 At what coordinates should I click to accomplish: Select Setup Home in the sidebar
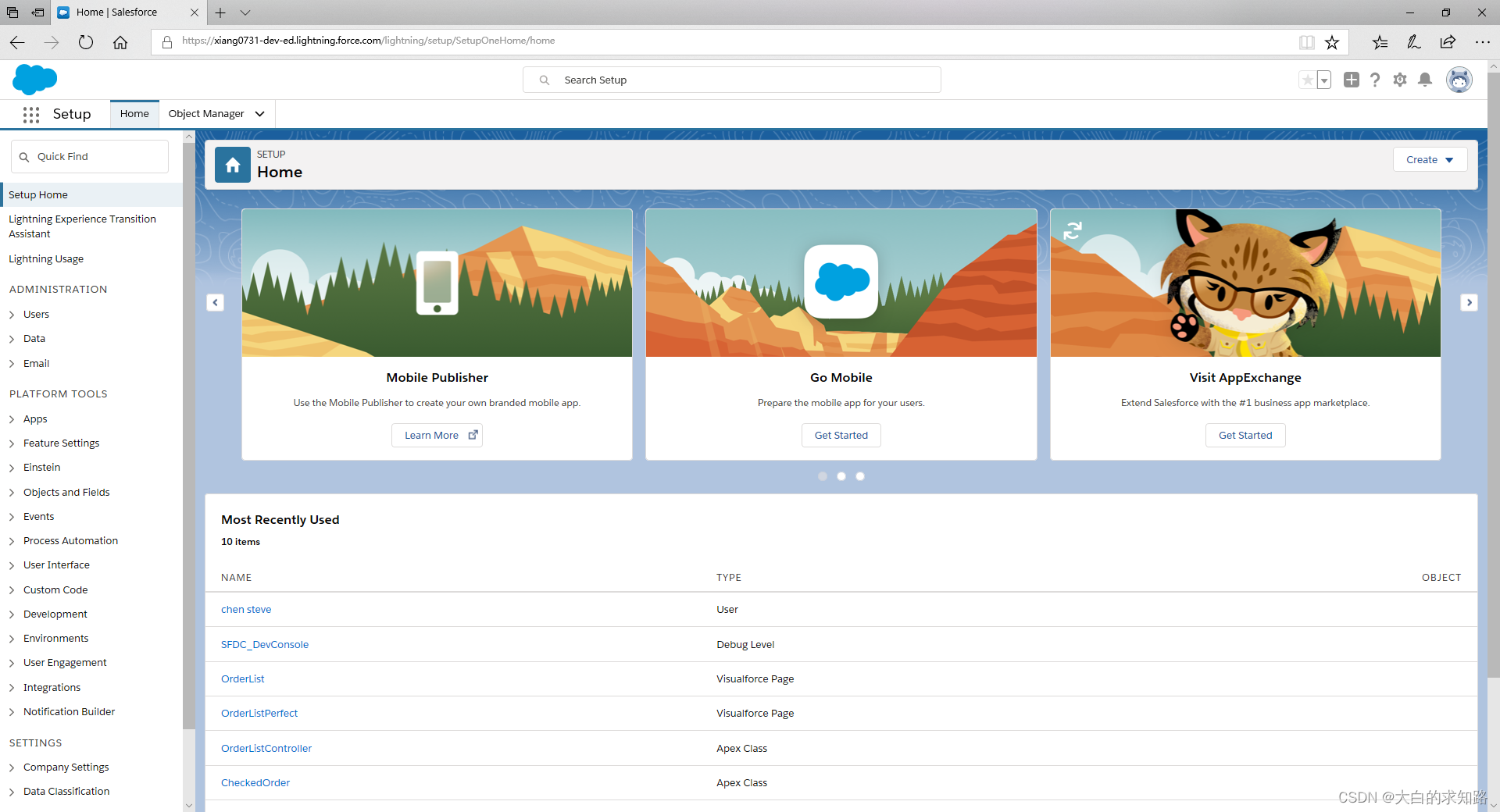[37, 194]
